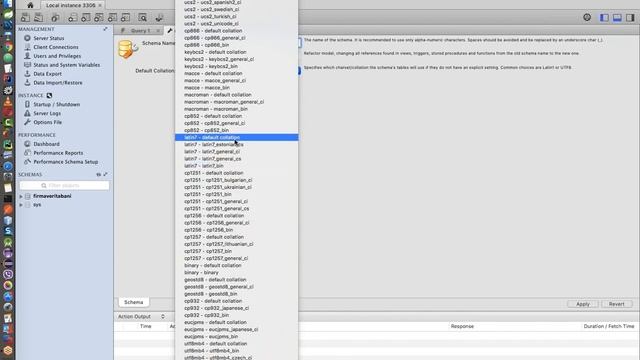Open preferences gear icon in toolbar

(587, 17)
